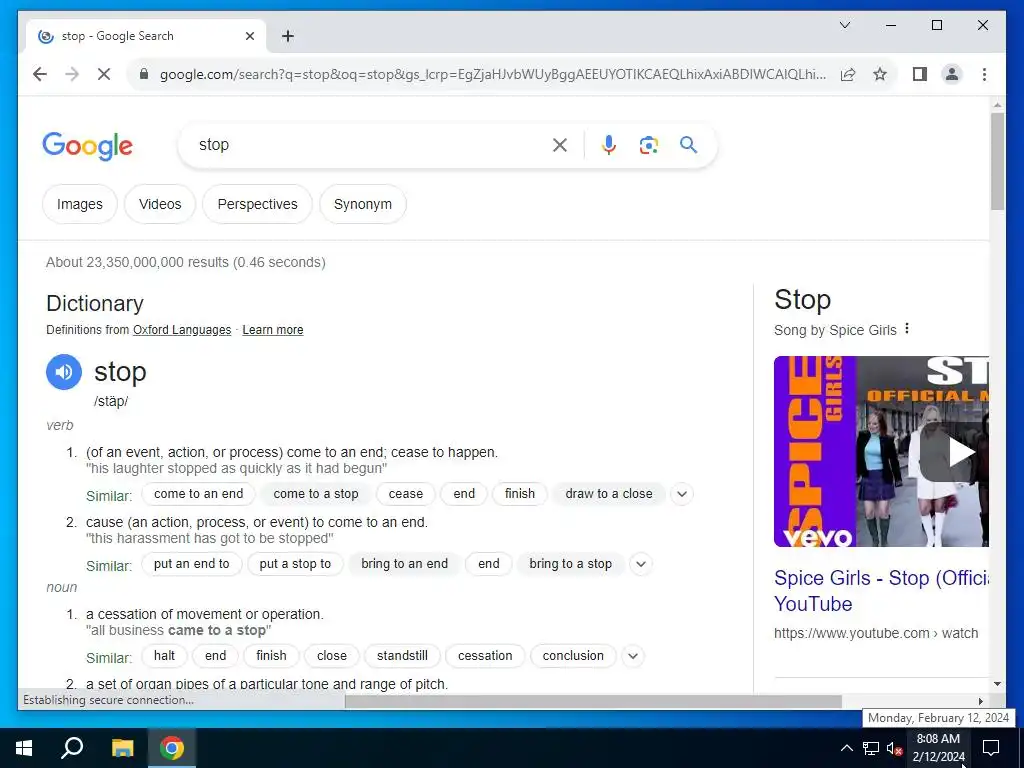
Task: Start voice search with the microphone icon
Action: (609, 144)
